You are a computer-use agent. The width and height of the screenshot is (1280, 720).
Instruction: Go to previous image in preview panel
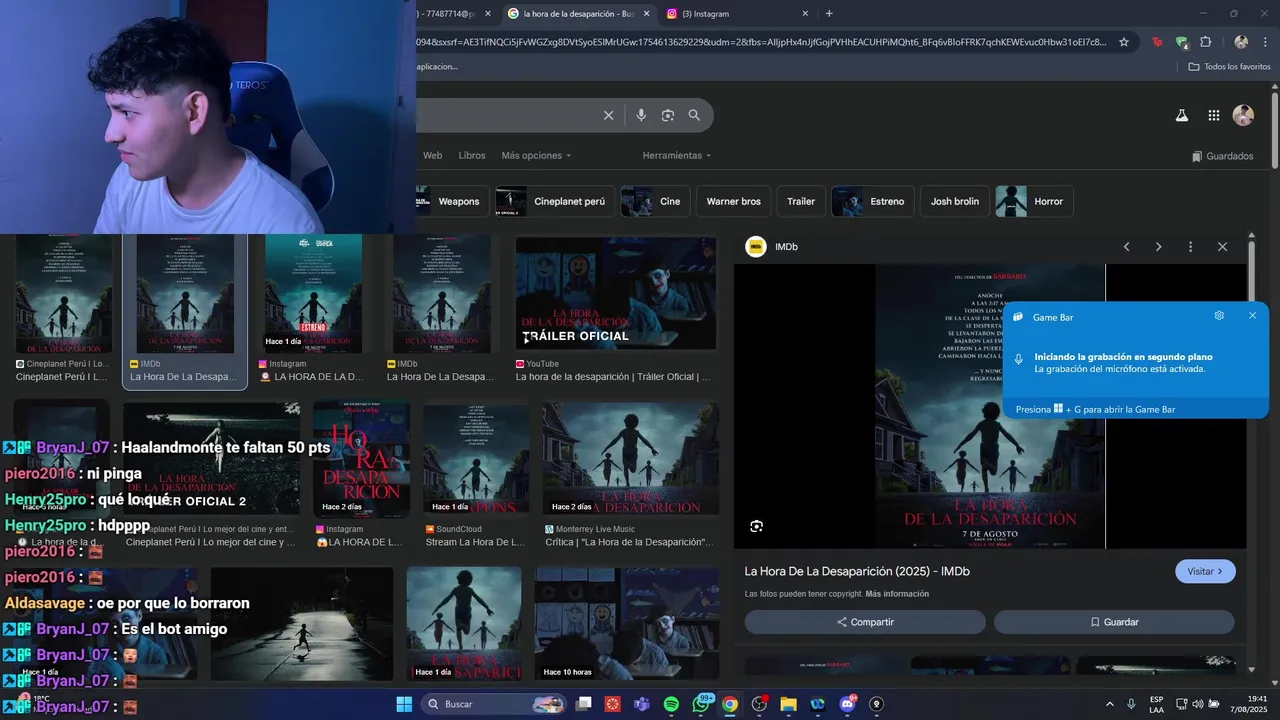1126,246
